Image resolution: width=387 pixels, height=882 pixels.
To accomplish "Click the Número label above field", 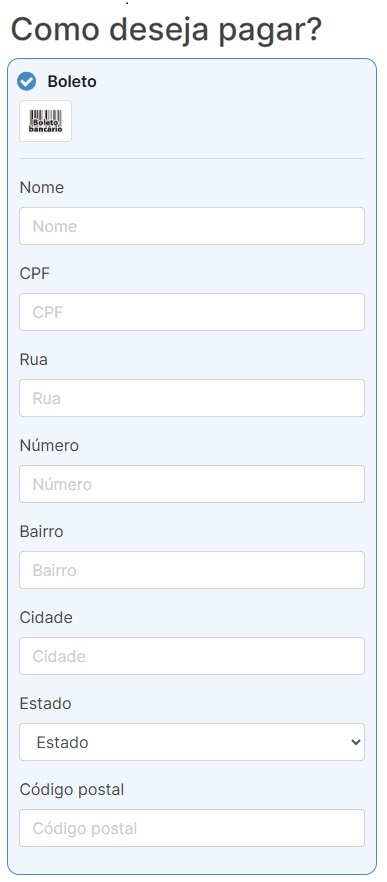I will (49, 446).
